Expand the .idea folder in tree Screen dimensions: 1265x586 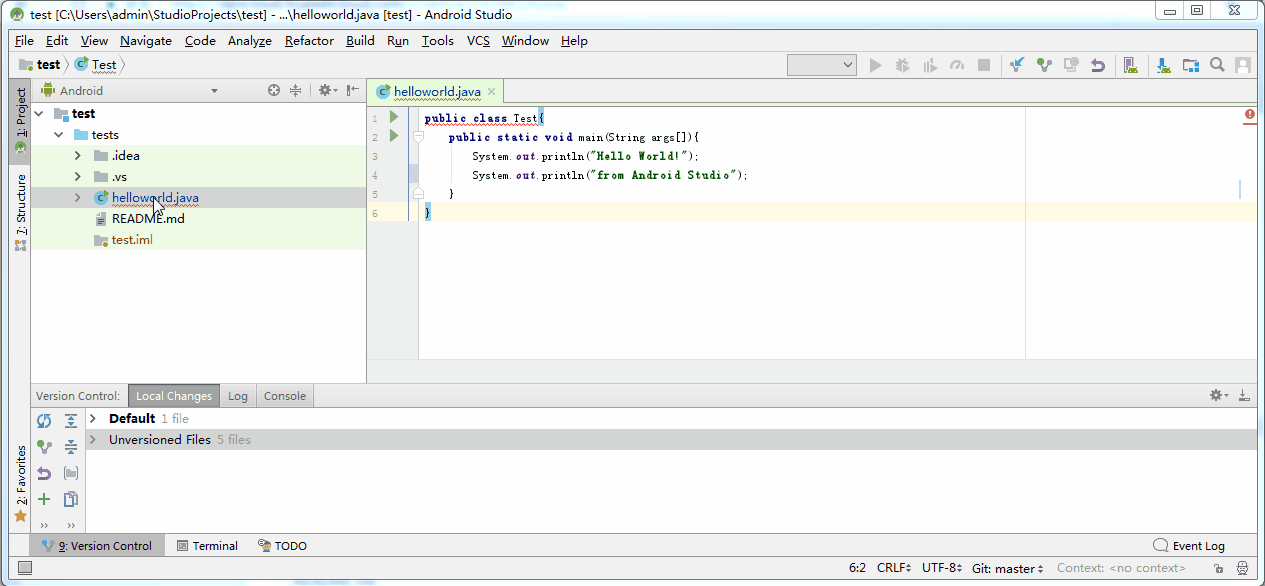78,156
